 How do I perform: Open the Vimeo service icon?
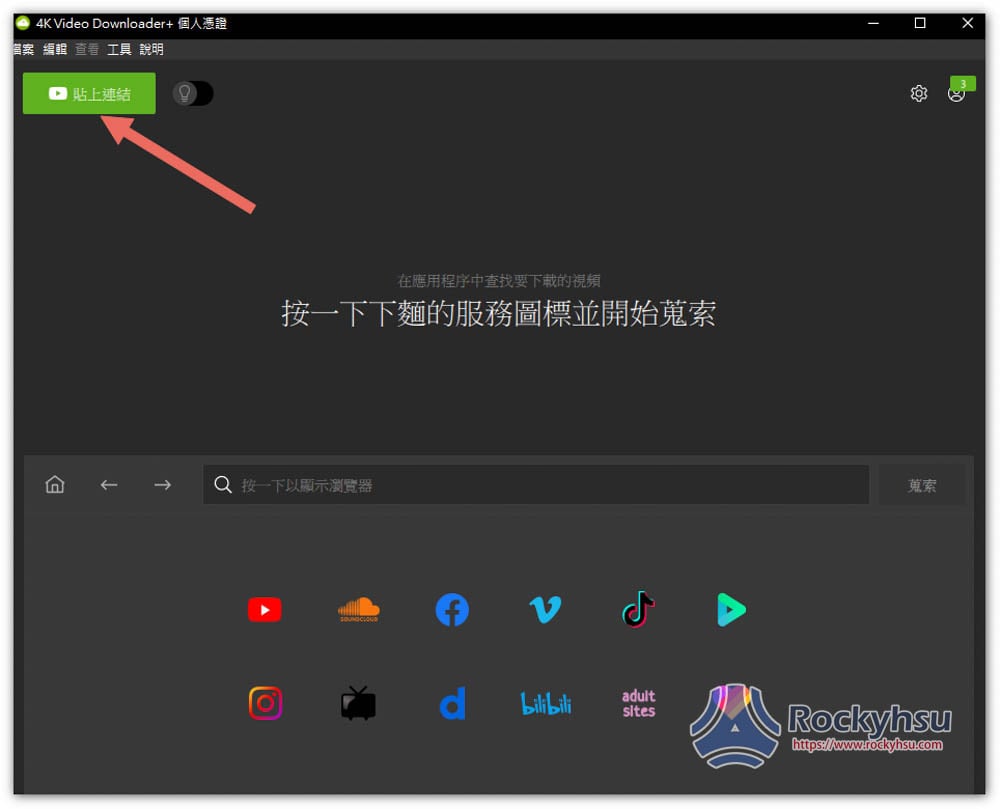tap(545, 610)
